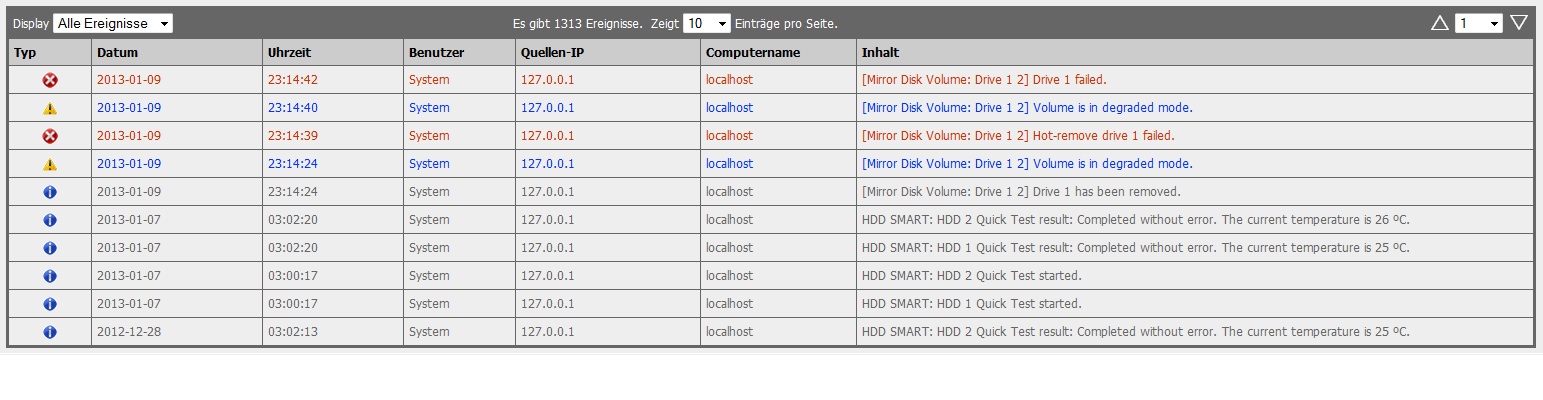Screen dimensions: 1543x400
Task: Click the first Volume is in degraded mode message
Action: pos(1026,108)
